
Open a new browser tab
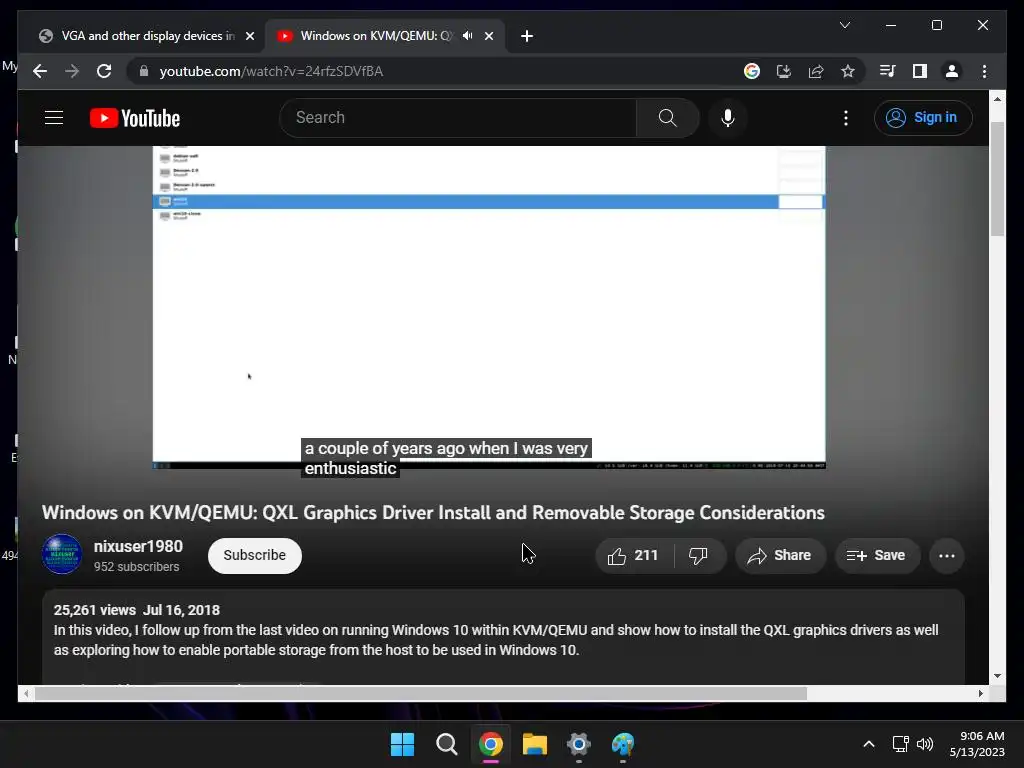(527, 36)
